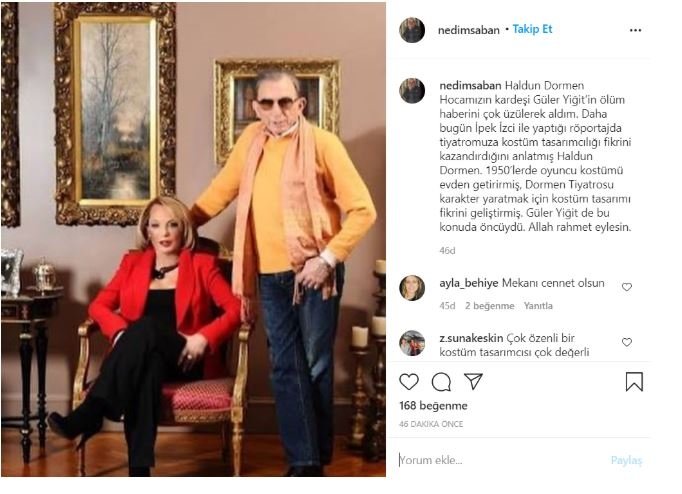Image resolution: width=682 pixels, height=494 pixels.
Task: Like z.sunakeskin's comment with the heart
Action: 627,342
